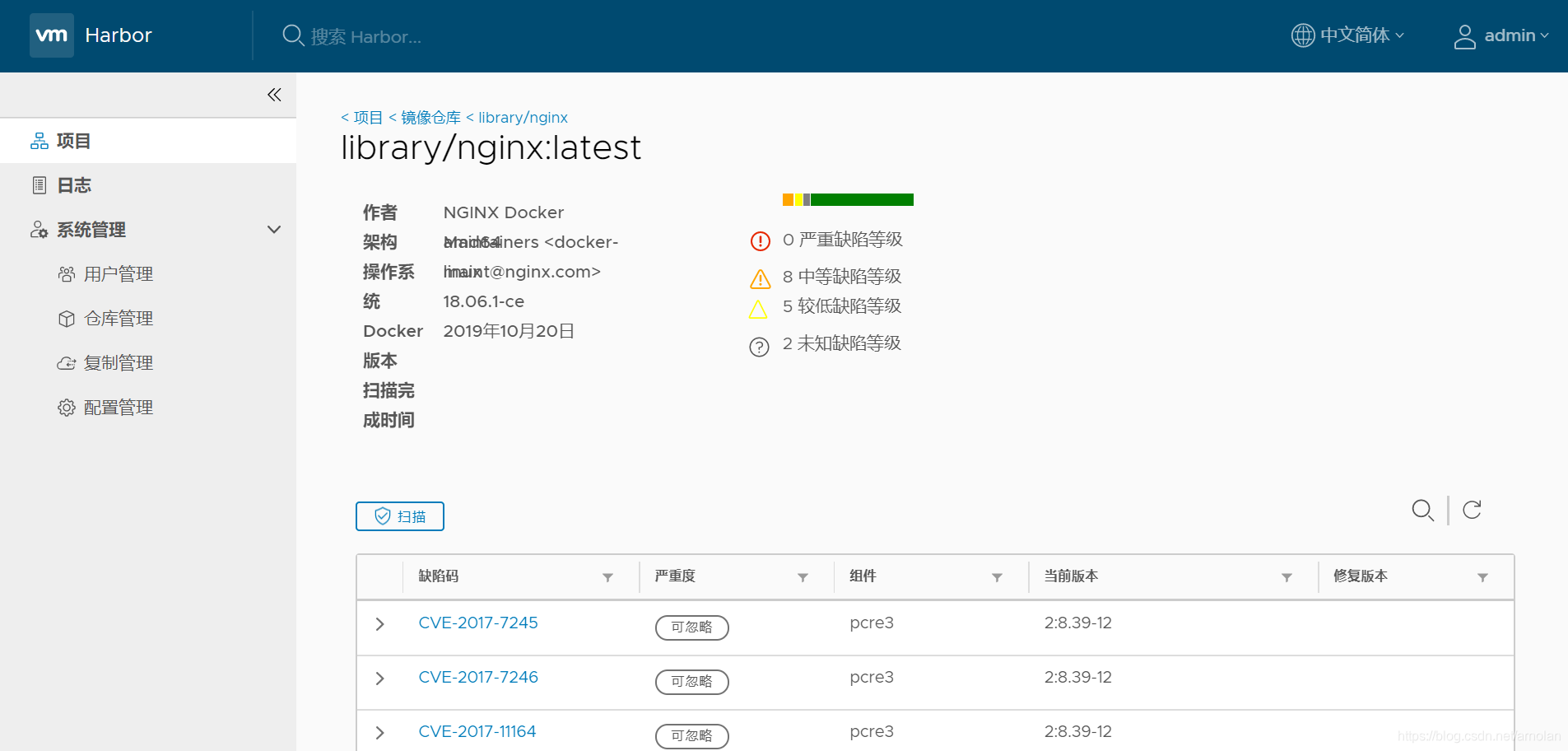Click the orange segment of vulnerability bar
This screenshot has height=751, width=1568.
[788, 199]
